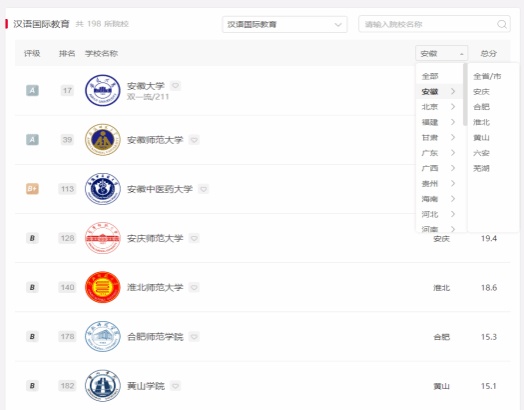Toggle favorite heart beside 黄山学院
The image size is (524, 410).
click(x=175, y=386)
